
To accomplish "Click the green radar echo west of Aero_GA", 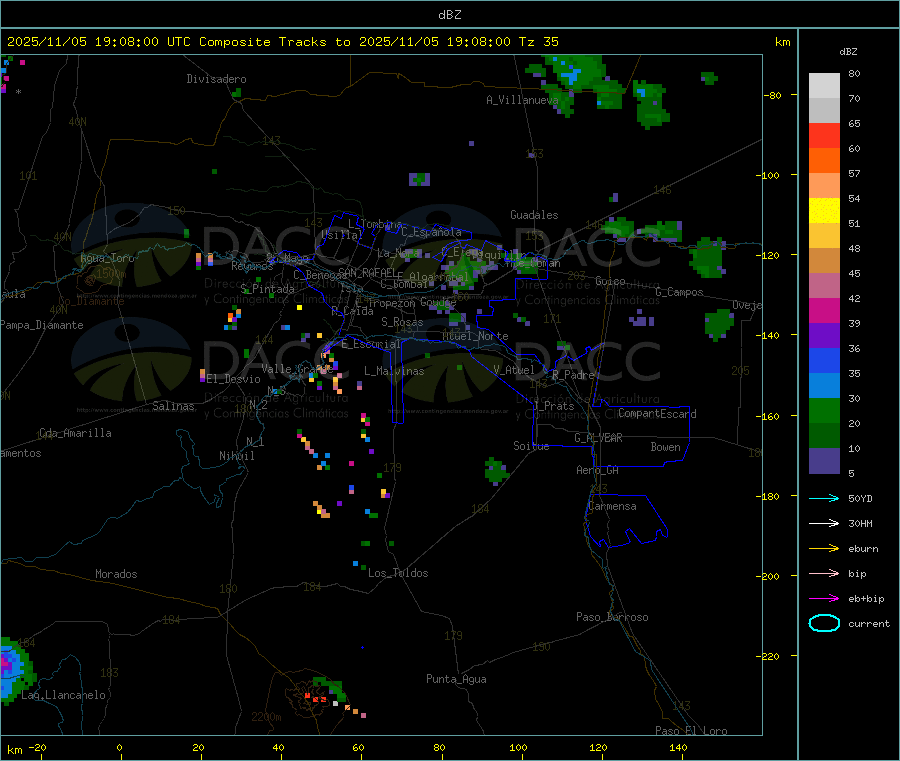I will pyautogui.click(x=496, y=471).
